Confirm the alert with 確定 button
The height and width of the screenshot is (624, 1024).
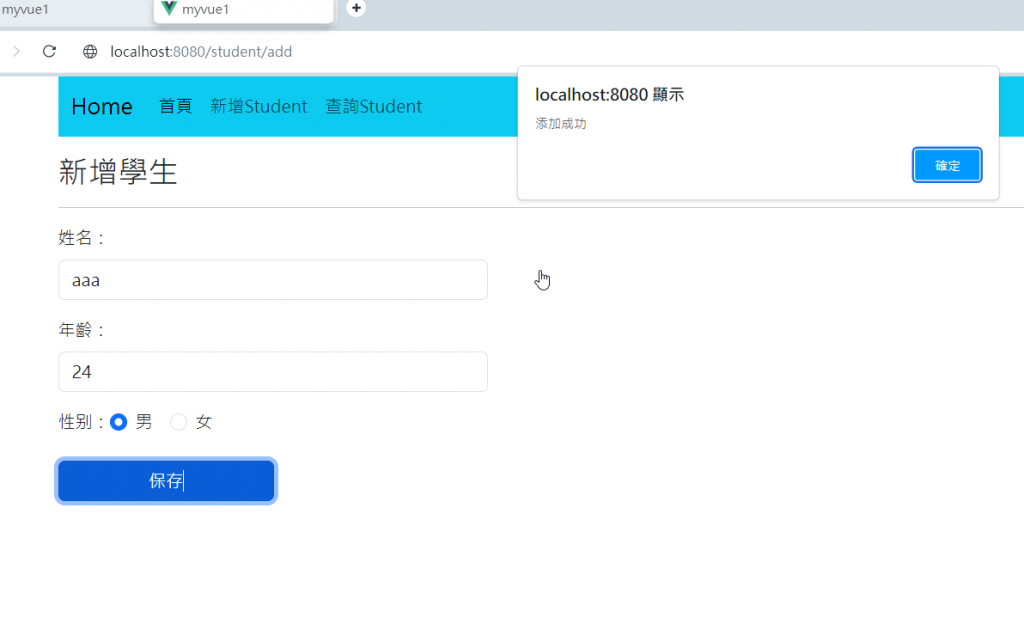coord(947,165)
